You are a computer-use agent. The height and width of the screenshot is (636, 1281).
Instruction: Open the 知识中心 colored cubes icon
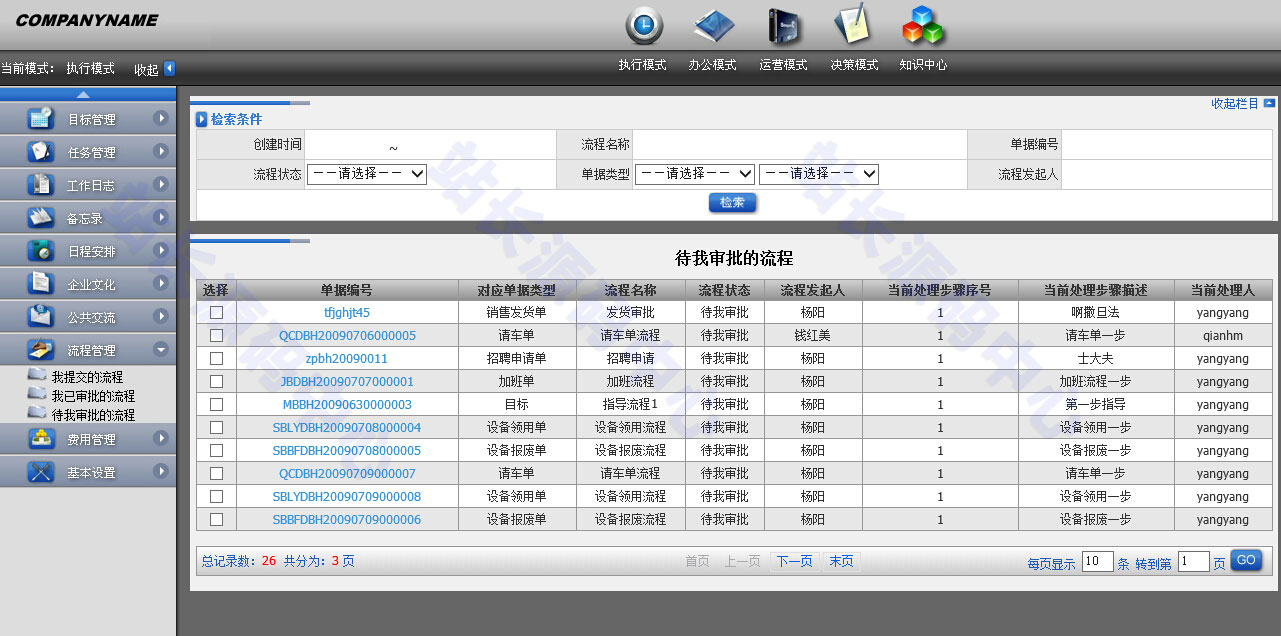coord(922,26)
